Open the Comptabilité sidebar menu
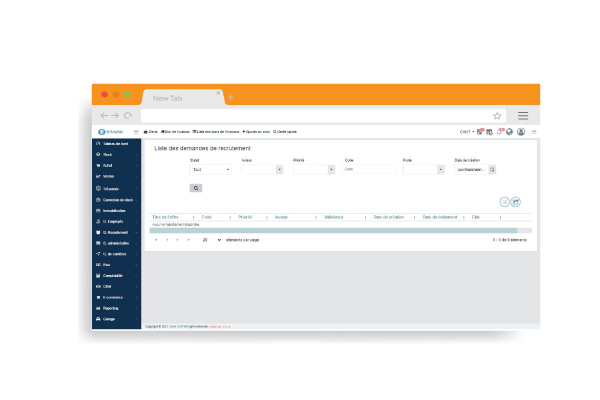600x400 pixels. (x=116, y=275)
